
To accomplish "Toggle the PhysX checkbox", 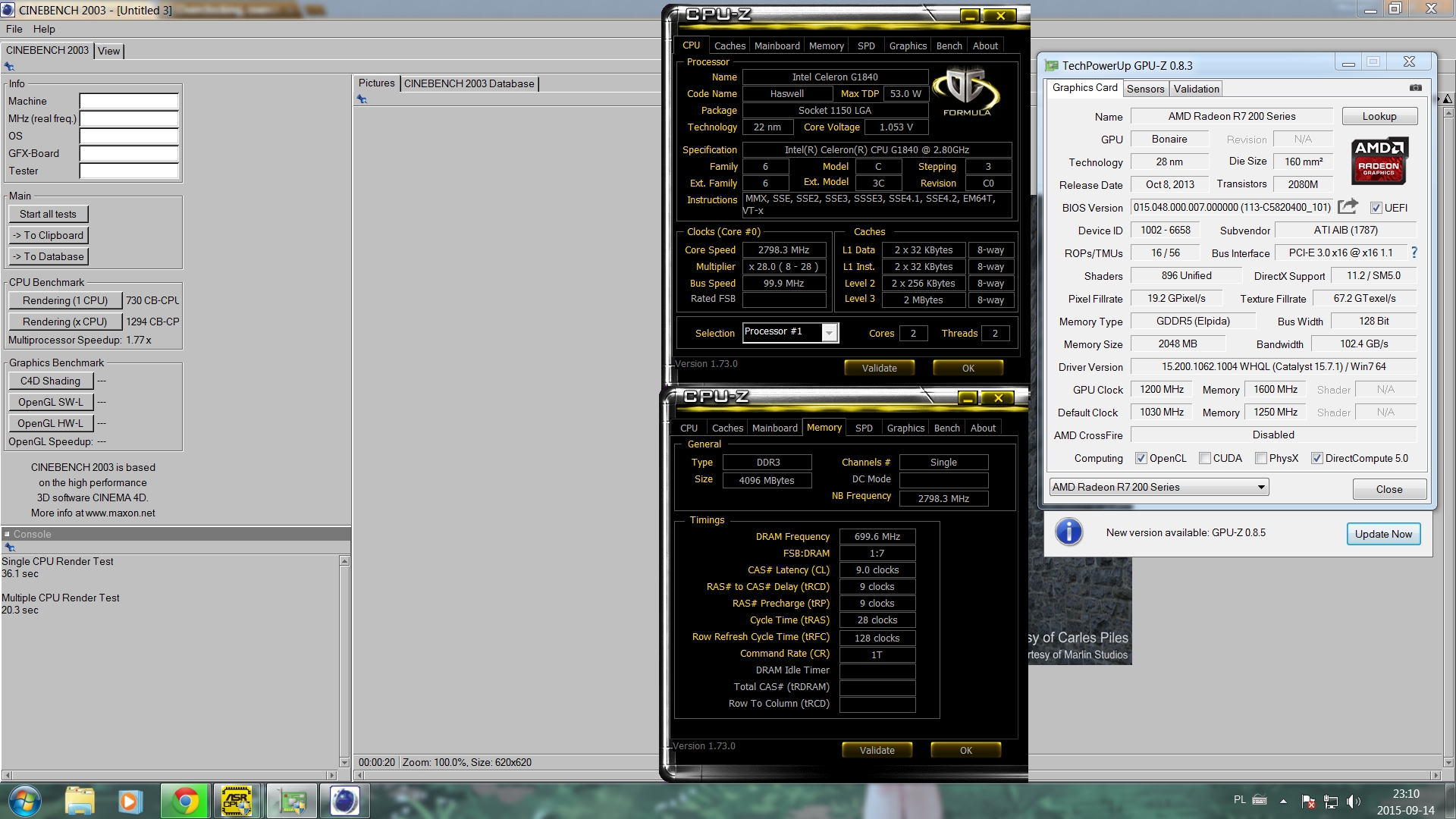I will [1260, 458].
